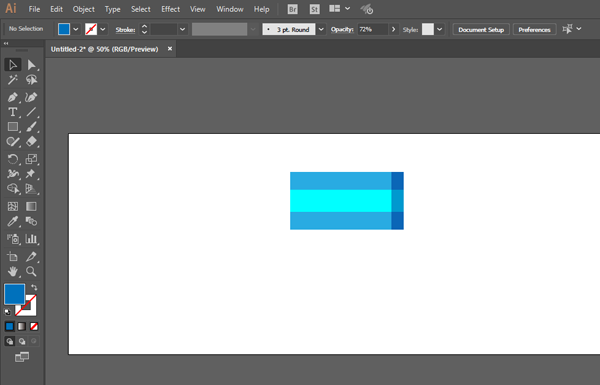Activate the Zoom tool

[31, 271]
